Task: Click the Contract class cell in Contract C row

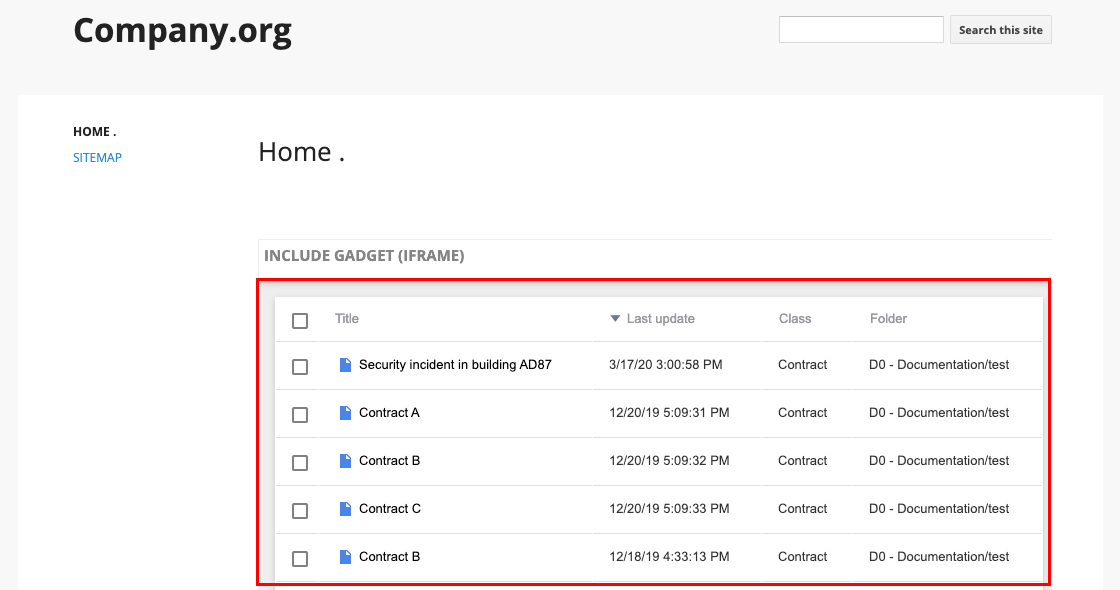Action: click(803, 508)
